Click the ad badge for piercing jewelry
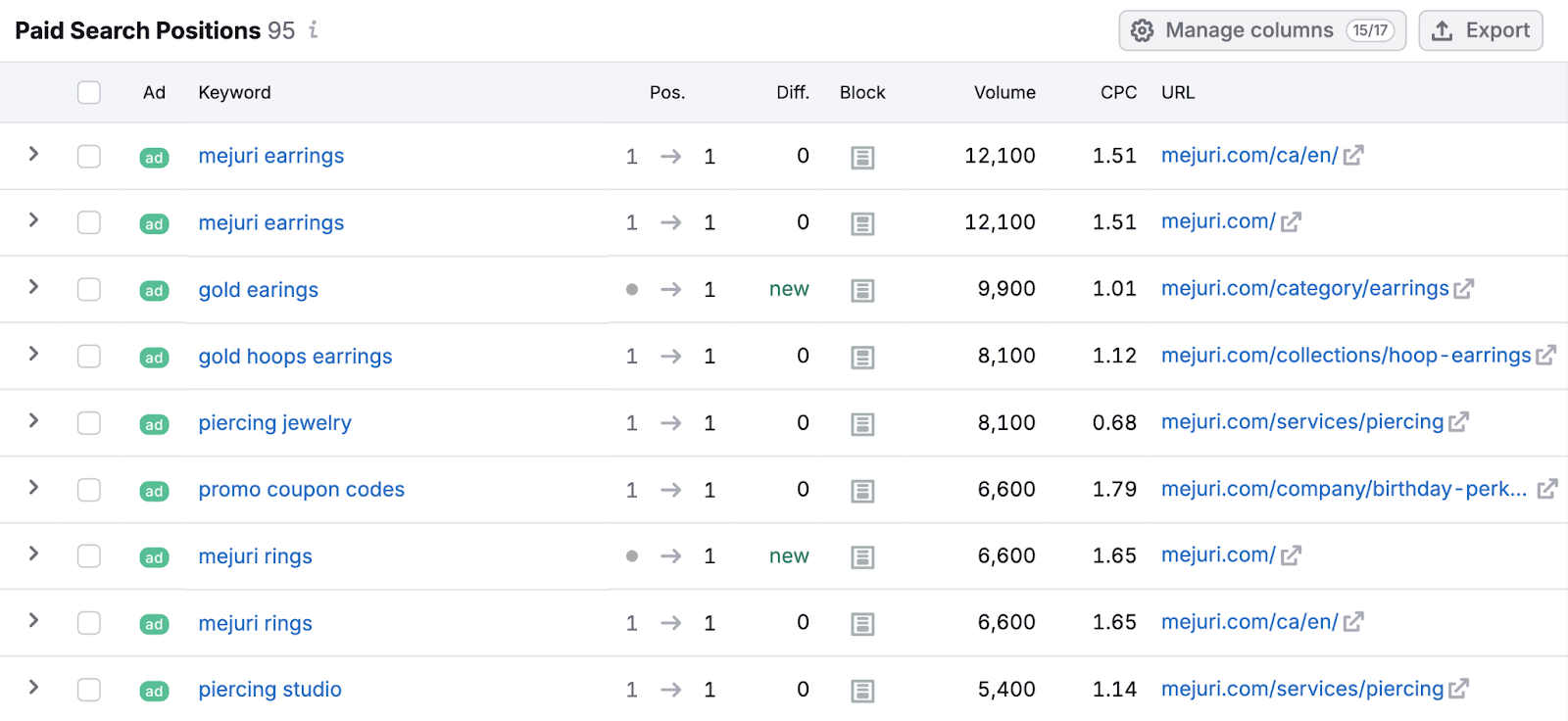 pos(154,424)
